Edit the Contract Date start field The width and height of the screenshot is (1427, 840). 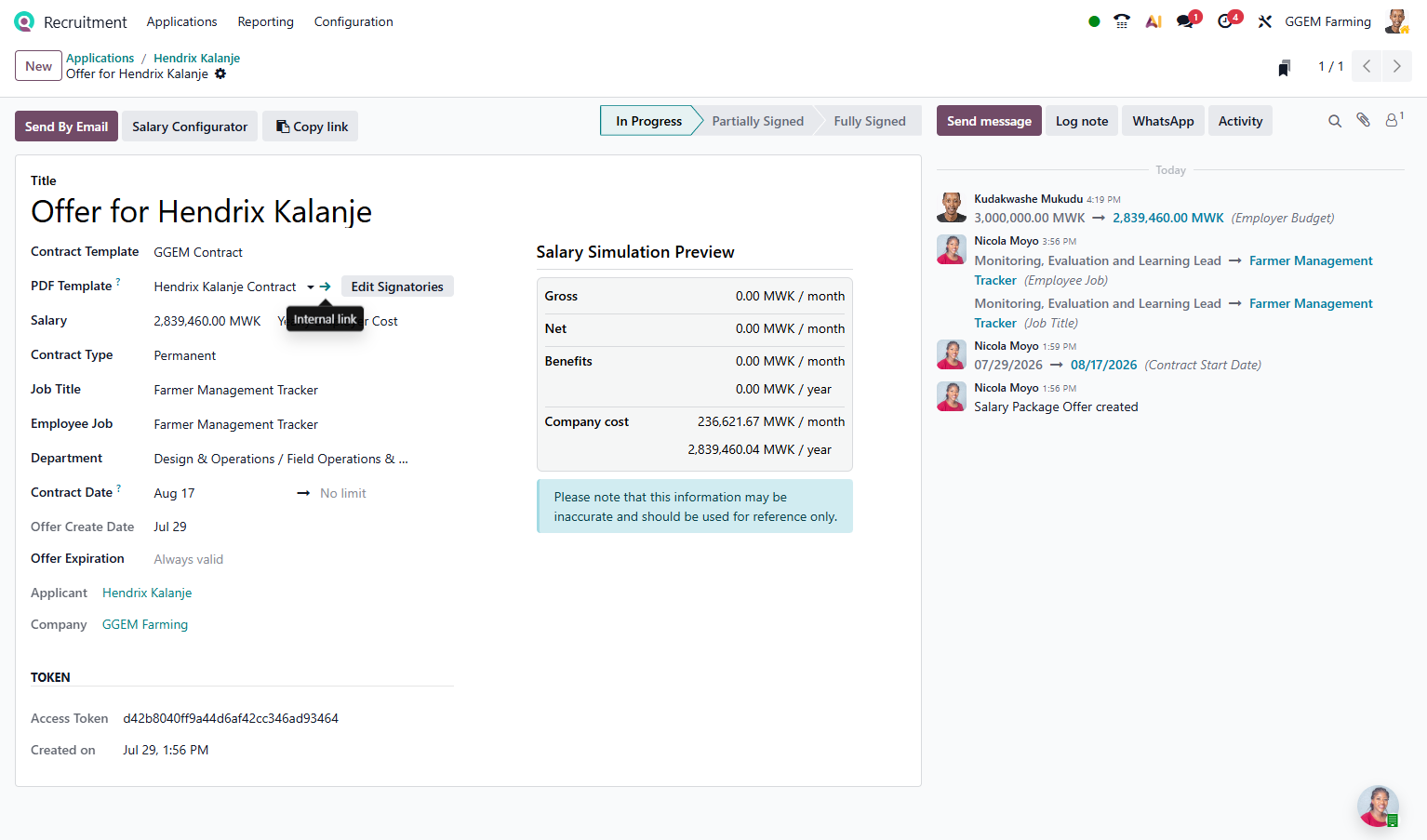tap(220, 493)
